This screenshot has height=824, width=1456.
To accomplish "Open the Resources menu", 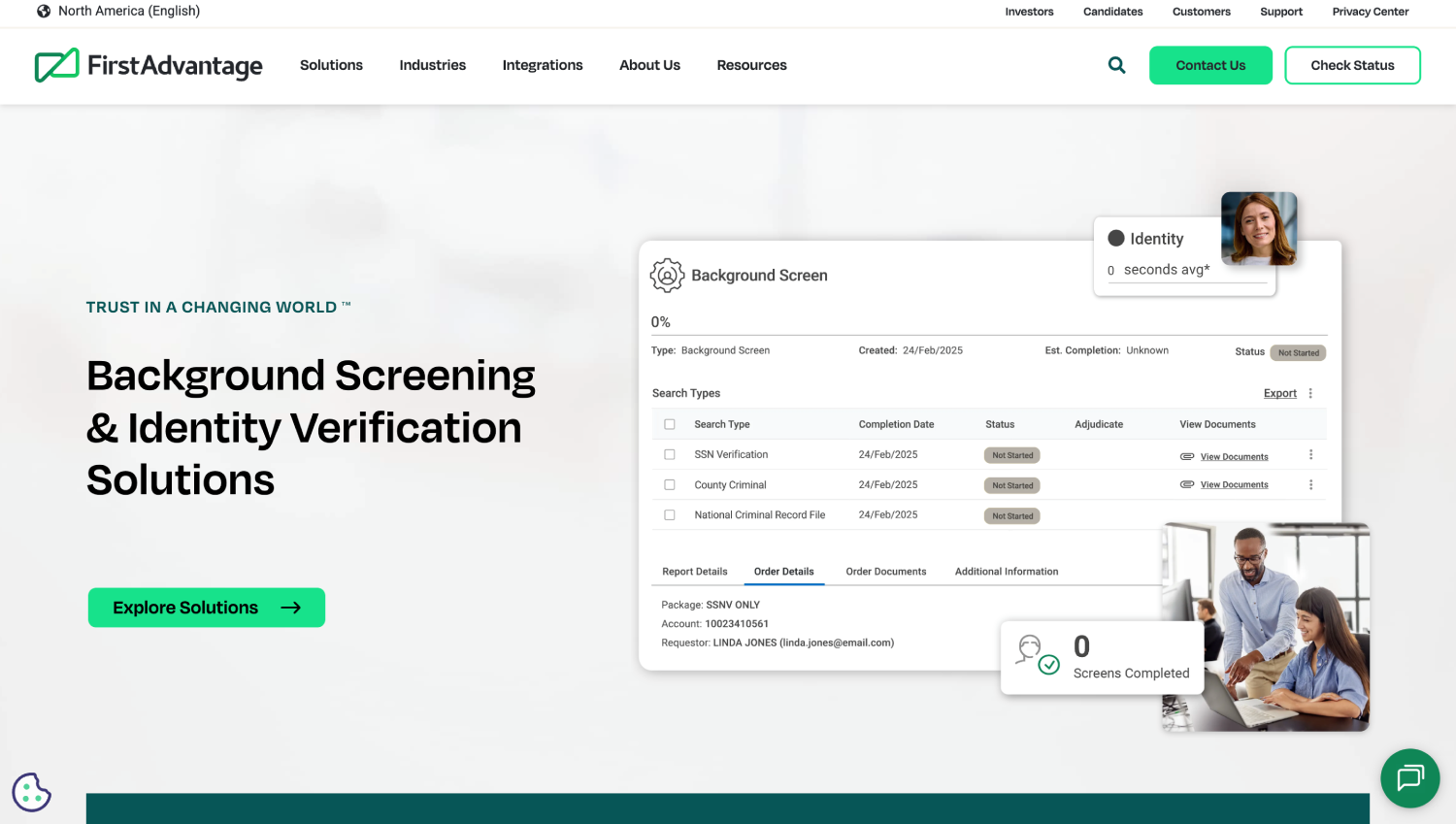I will pos(752,65).
